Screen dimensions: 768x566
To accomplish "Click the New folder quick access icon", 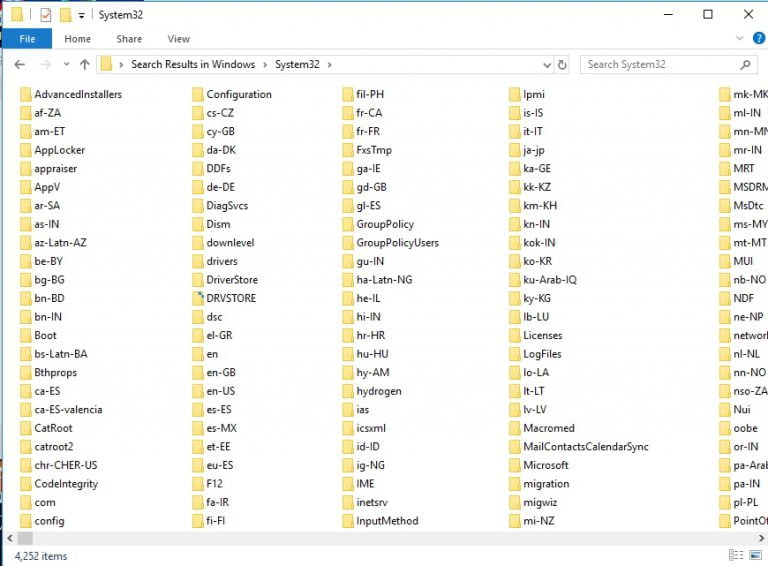I will [x=66, y=15].
